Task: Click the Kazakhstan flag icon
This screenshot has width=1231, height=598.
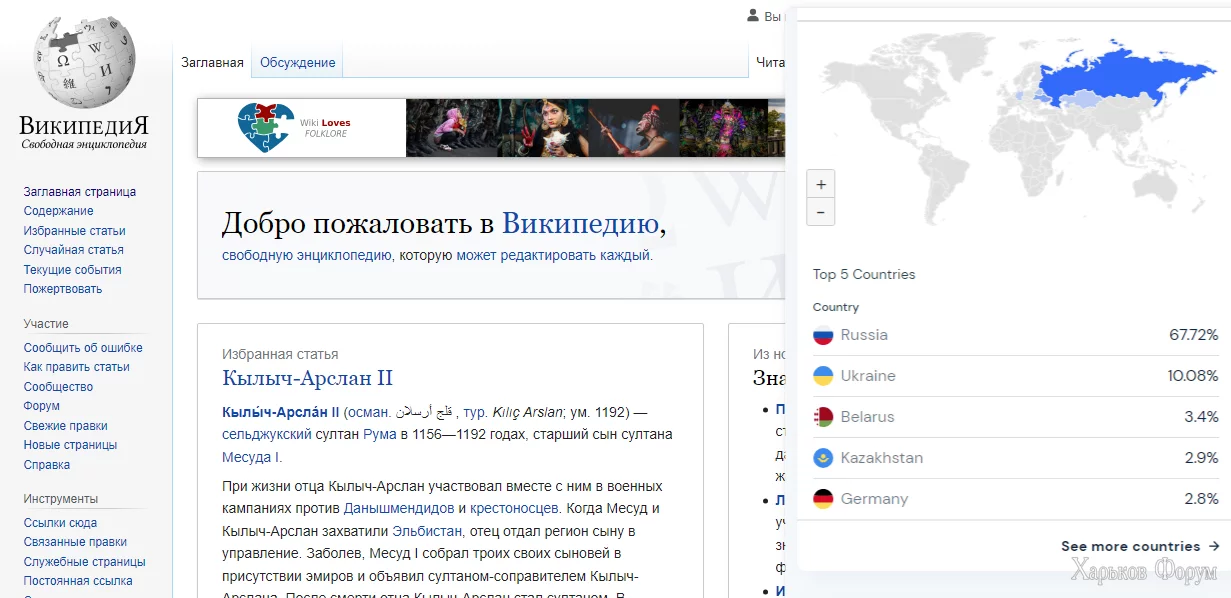Action: (x=823, y=458)
